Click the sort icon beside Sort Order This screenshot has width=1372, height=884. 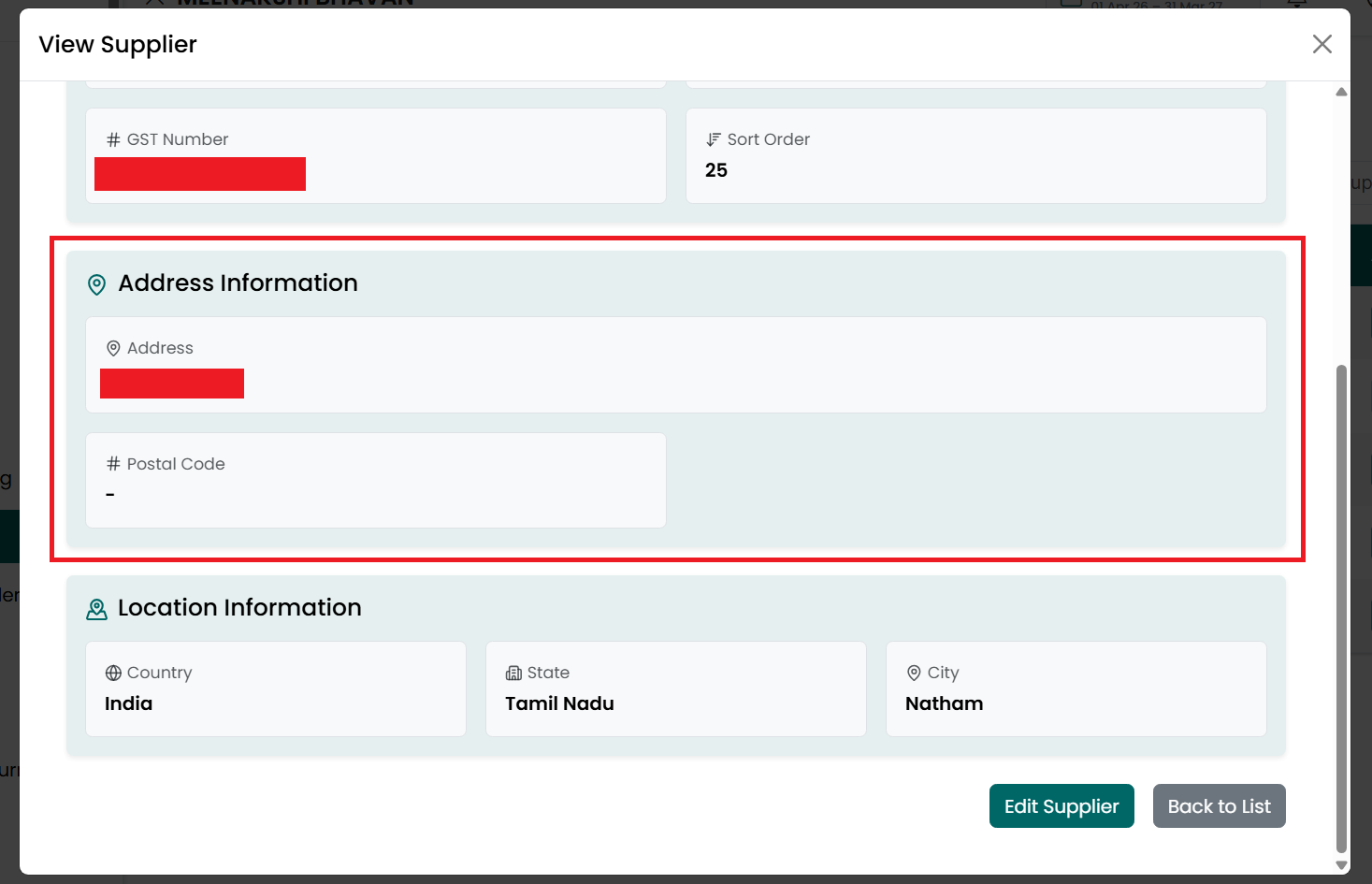point(714,139)
